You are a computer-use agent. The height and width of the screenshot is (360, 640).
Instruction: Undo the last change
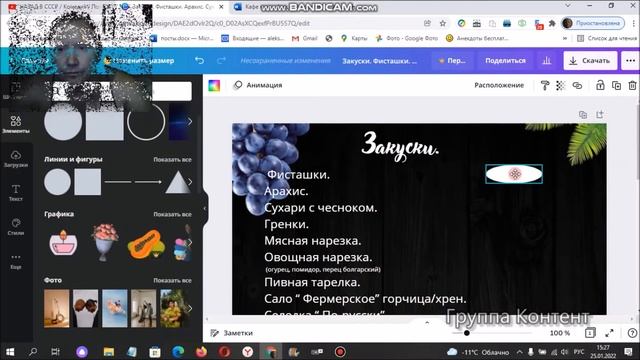pos(199,60)
